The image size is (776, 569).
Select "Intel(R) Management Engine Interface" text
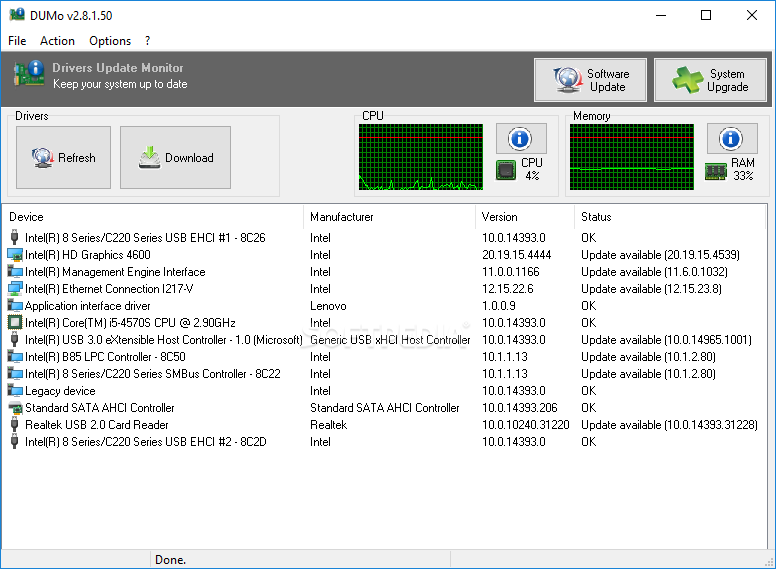tap(115, 272)
